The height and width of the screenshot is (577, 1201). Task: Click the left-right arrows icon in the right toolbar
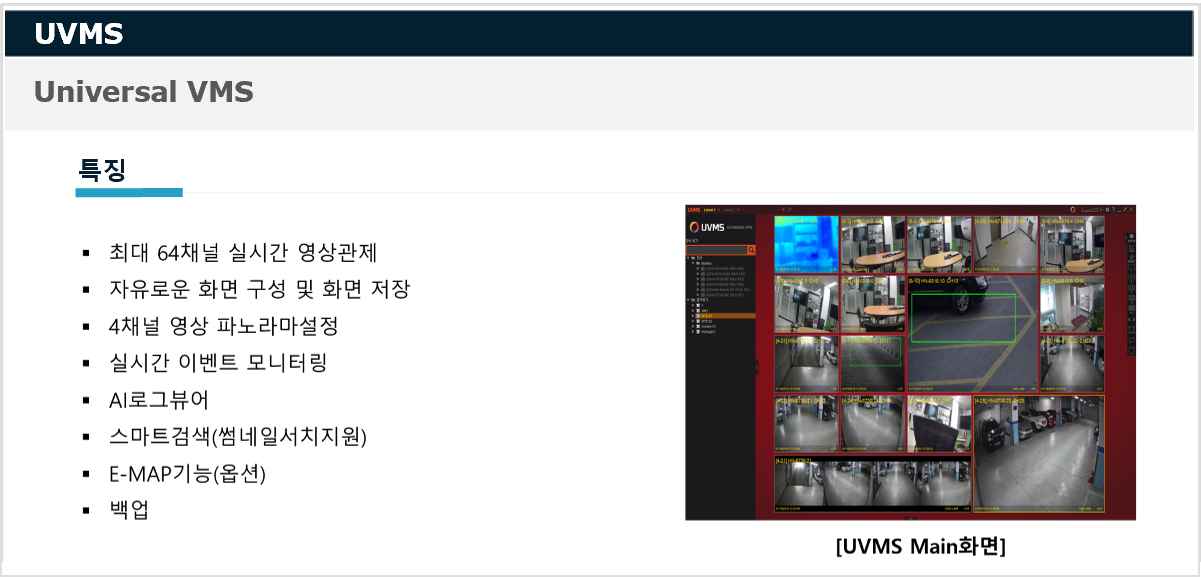(x=1131, y=319)
